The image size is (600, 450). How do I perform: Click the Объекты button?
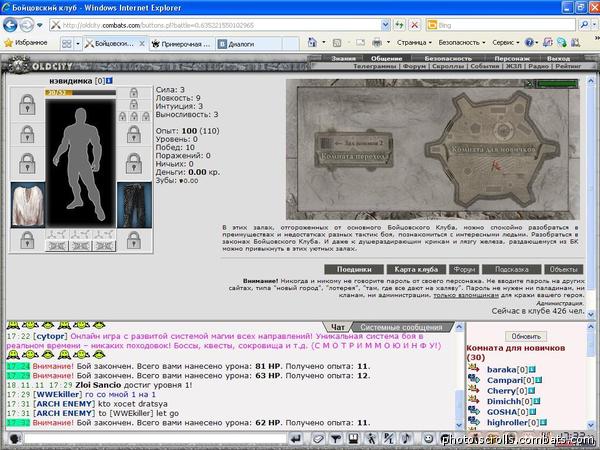[564, 269]
